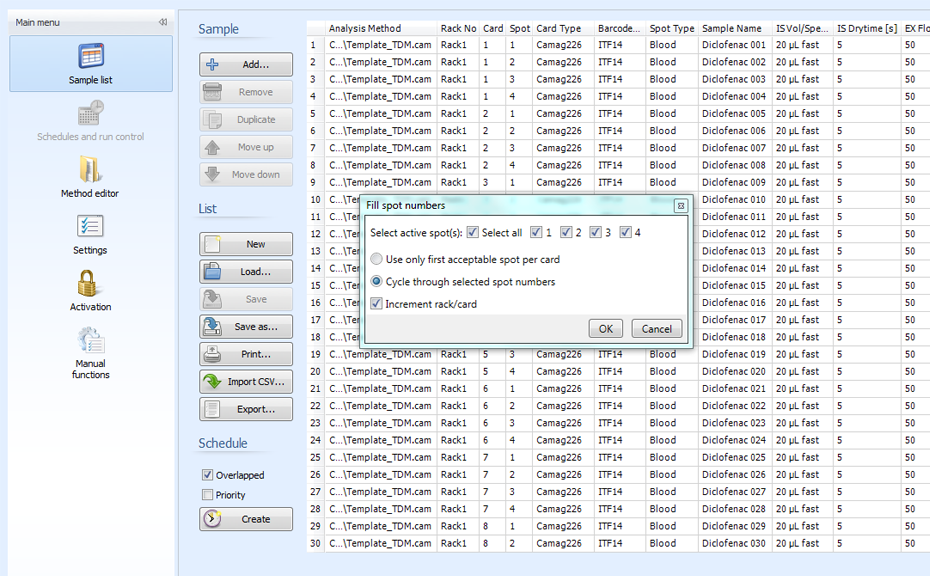Viewport: 930px width, 576px height.
Task: Select the Diclofenac 025 sample row
Action: [732, 458]
